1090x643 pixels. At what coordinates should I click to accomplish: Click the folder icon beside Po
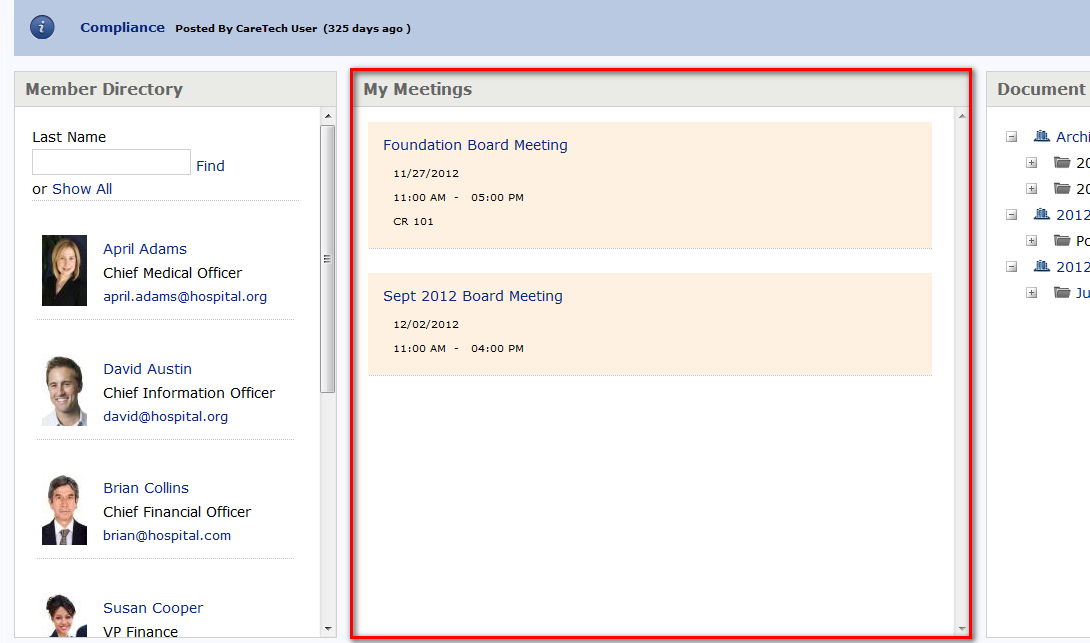point(1062,241)
